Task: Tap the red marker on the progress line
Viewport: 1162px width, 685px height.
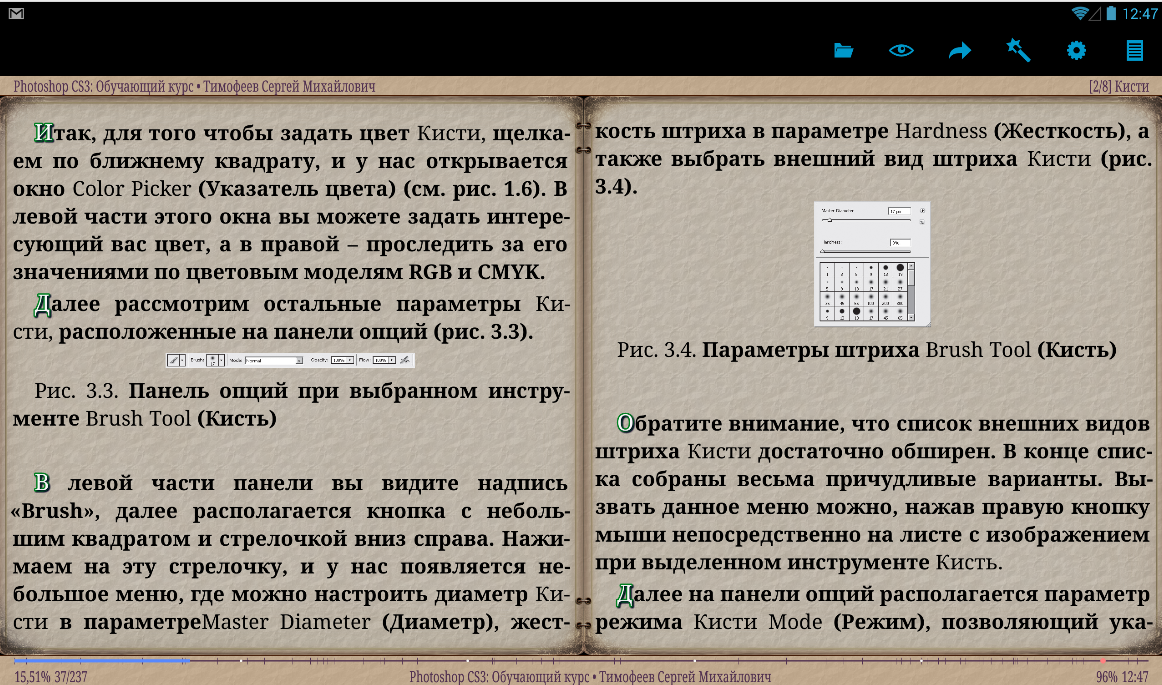Action: click(x=1103, y=661)
